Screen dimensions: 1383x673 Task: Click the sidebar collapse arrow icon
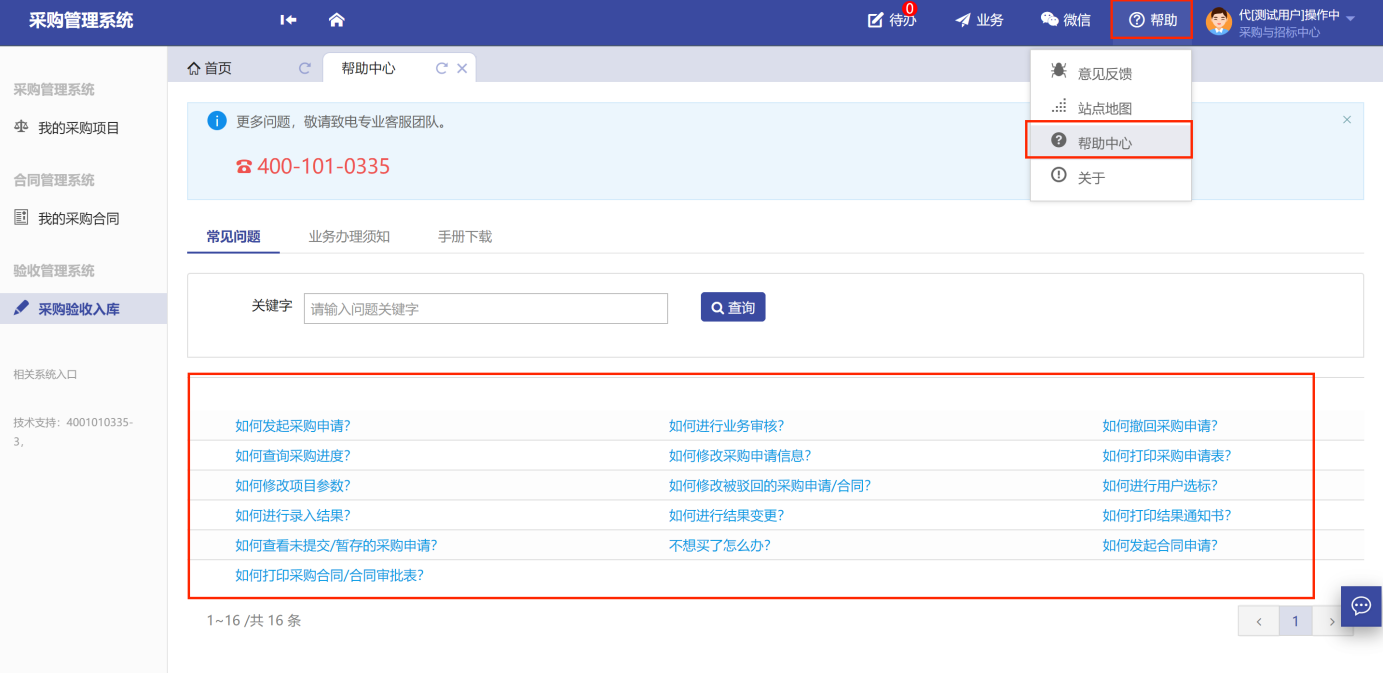[288, 20]
